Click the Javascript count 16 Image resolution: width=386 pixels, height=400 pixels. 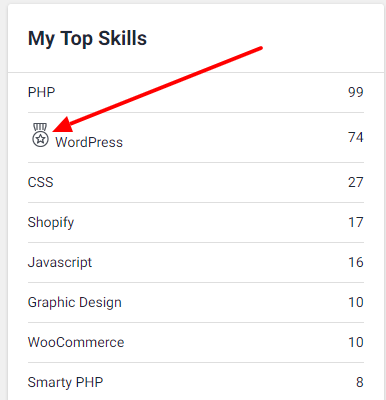(x=356, y=262)
